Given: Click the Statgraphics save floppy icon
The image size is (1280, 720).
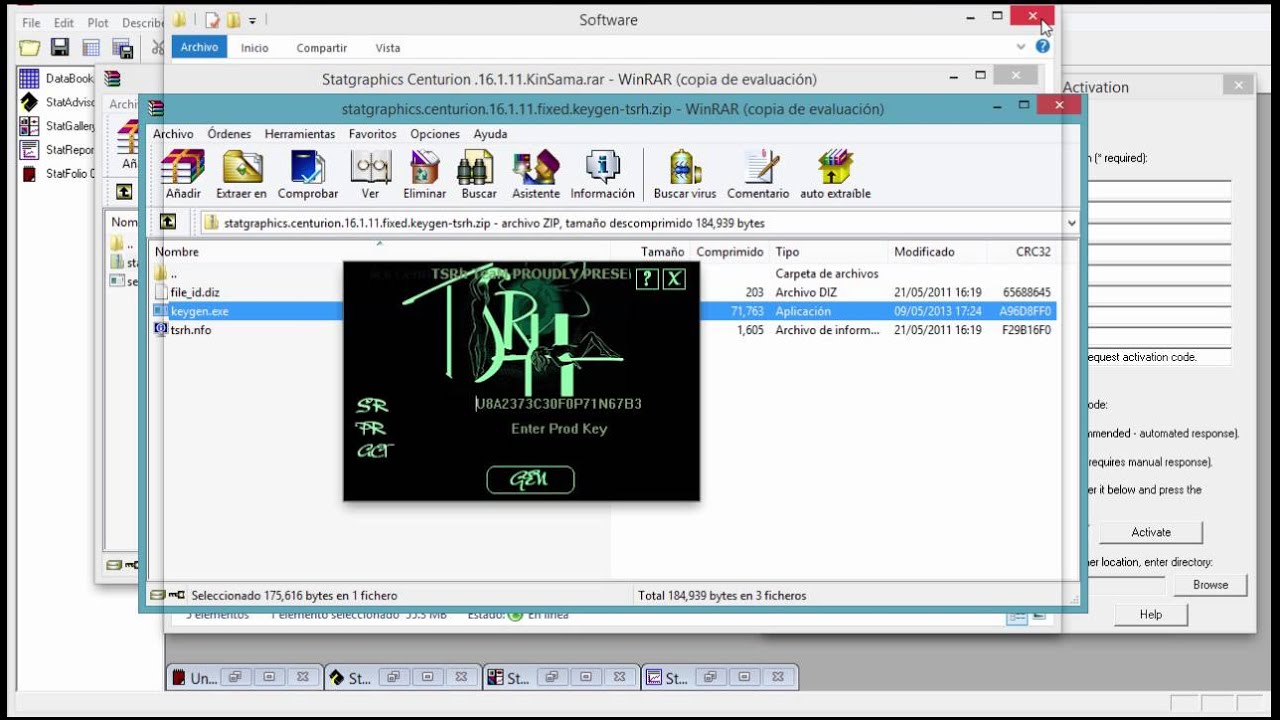Looking at the screenshot, I should (60, 47).
